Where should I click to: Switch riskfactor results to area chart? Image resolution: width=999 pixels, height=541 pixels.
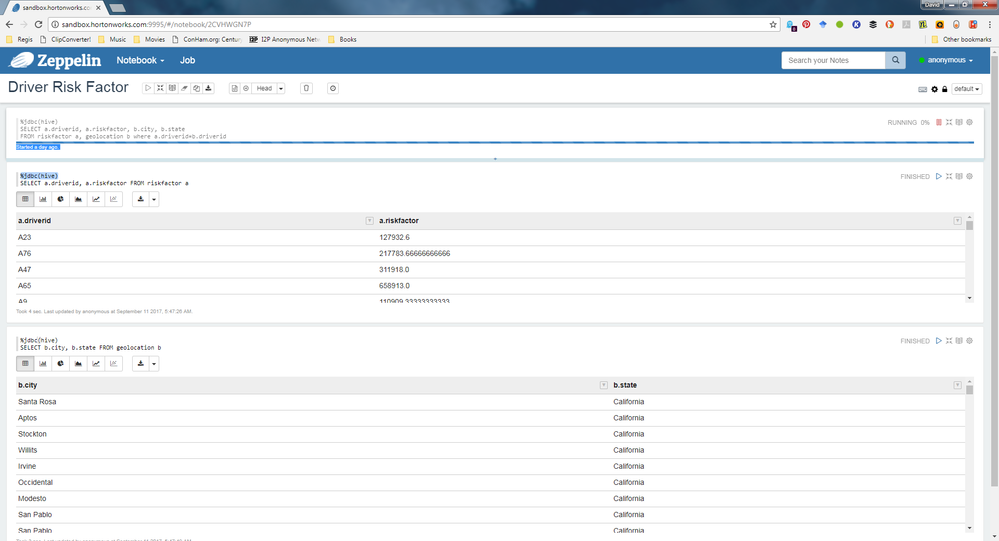78,199
